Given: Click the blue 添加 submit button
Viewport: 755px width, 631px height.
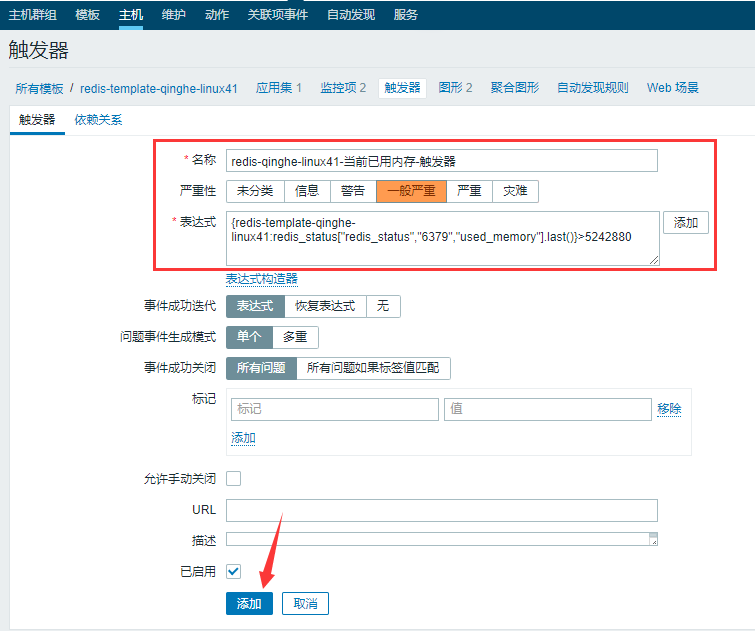Looking at the screenshot, I should click(249, 604).
